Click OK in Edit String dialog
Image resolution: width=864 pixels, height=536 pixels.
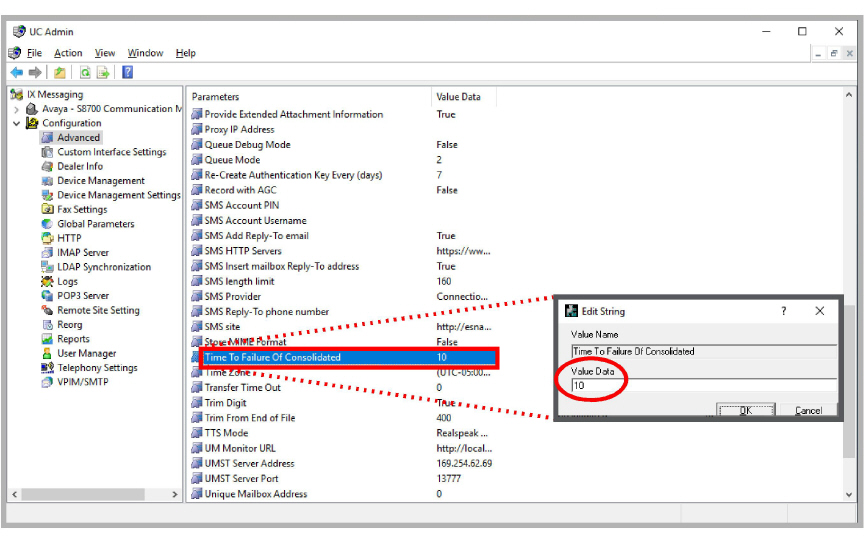pos(746,410)
